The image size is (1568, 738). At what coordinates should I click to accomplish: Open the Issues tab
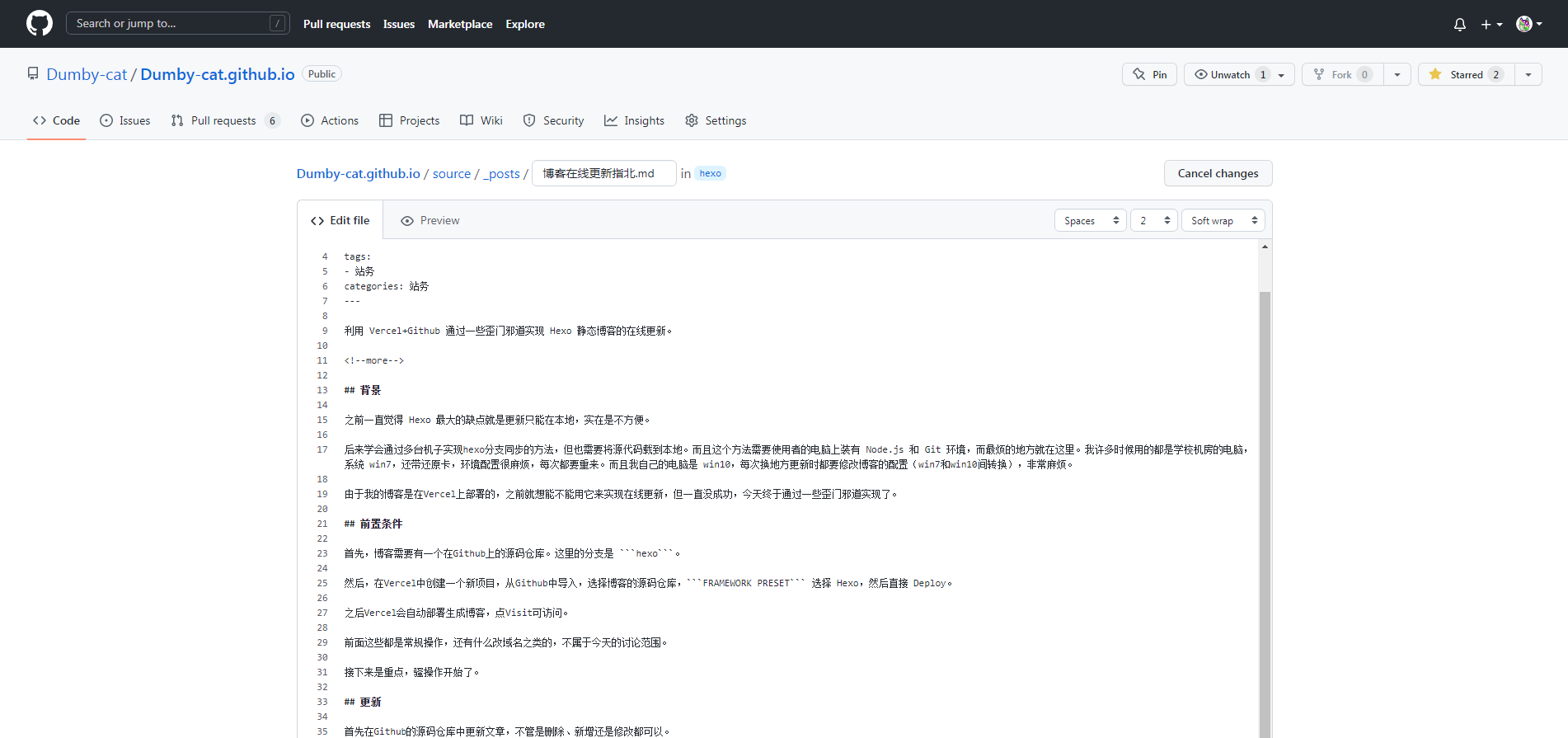125,120
